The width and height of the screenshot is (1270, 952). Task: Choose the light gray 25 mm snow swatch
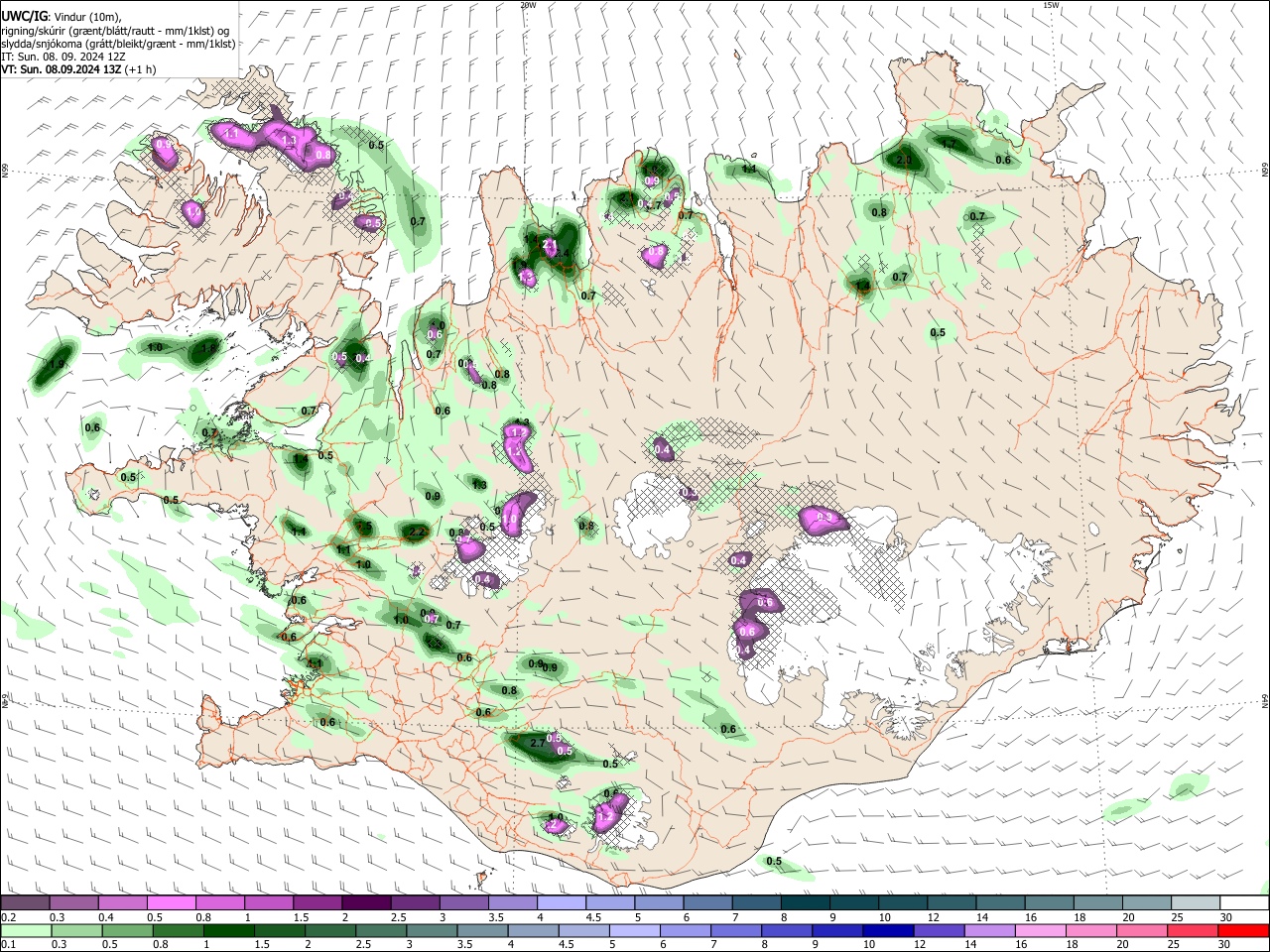[x=1196, y=903]
